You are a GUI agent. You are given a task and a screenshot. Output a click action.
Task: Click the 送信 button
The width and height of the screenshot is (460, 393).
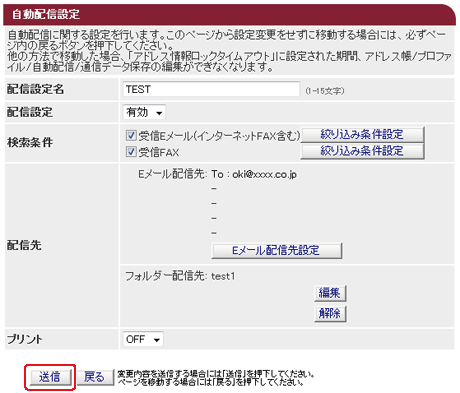[50, 377]
